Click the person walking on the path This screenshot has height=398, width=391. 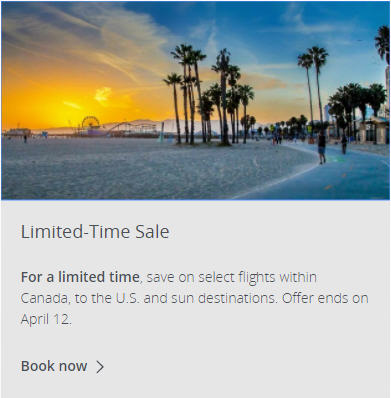click(x=321, y=147)
